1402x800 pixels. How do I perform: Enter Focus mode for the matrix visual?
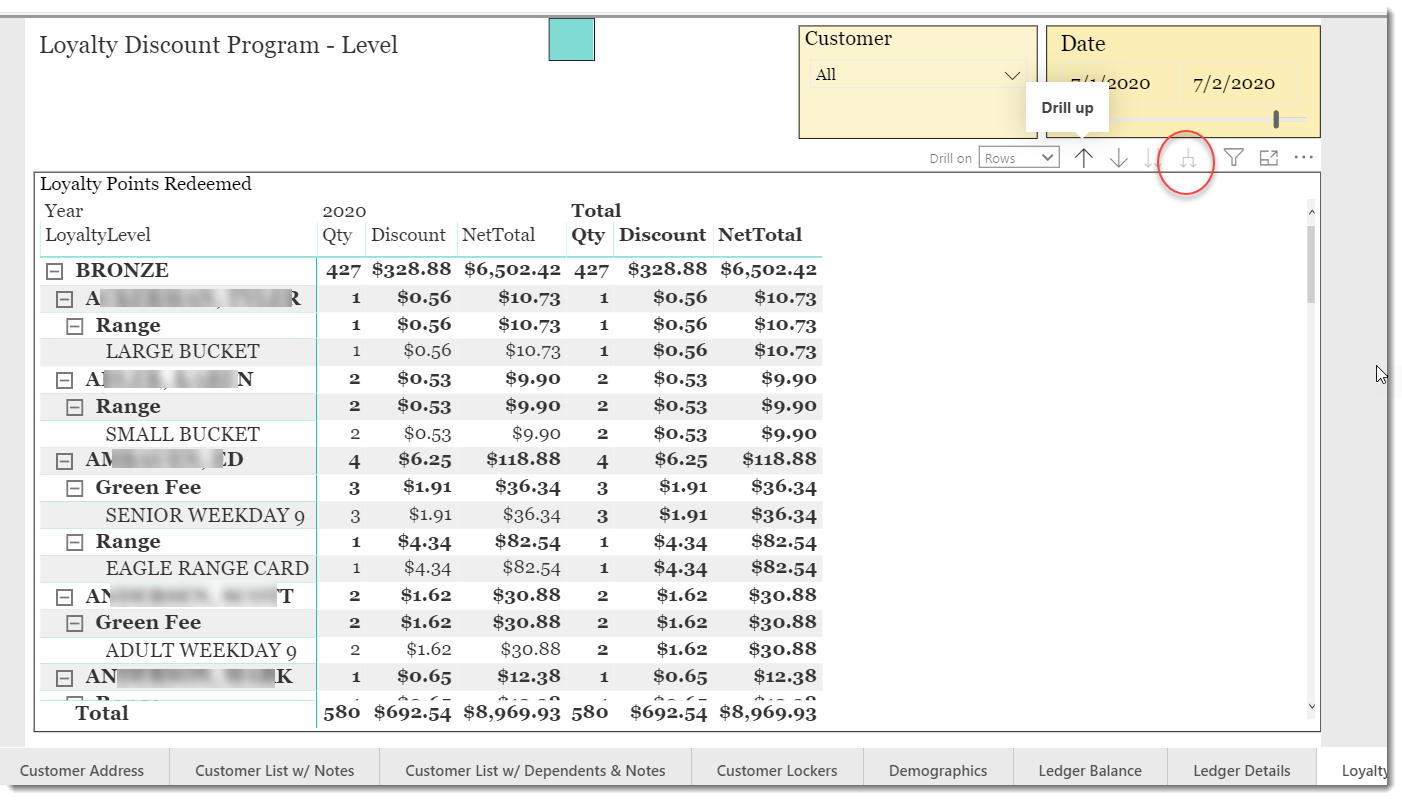1268,157
